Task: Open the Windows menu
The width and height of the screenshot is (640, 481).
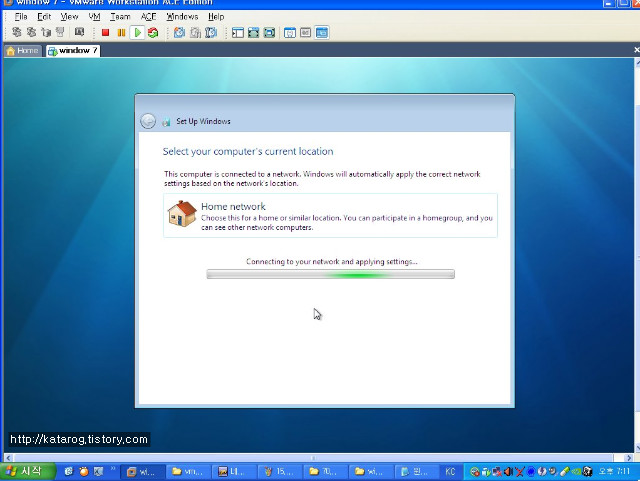Action: click(182, 17)
